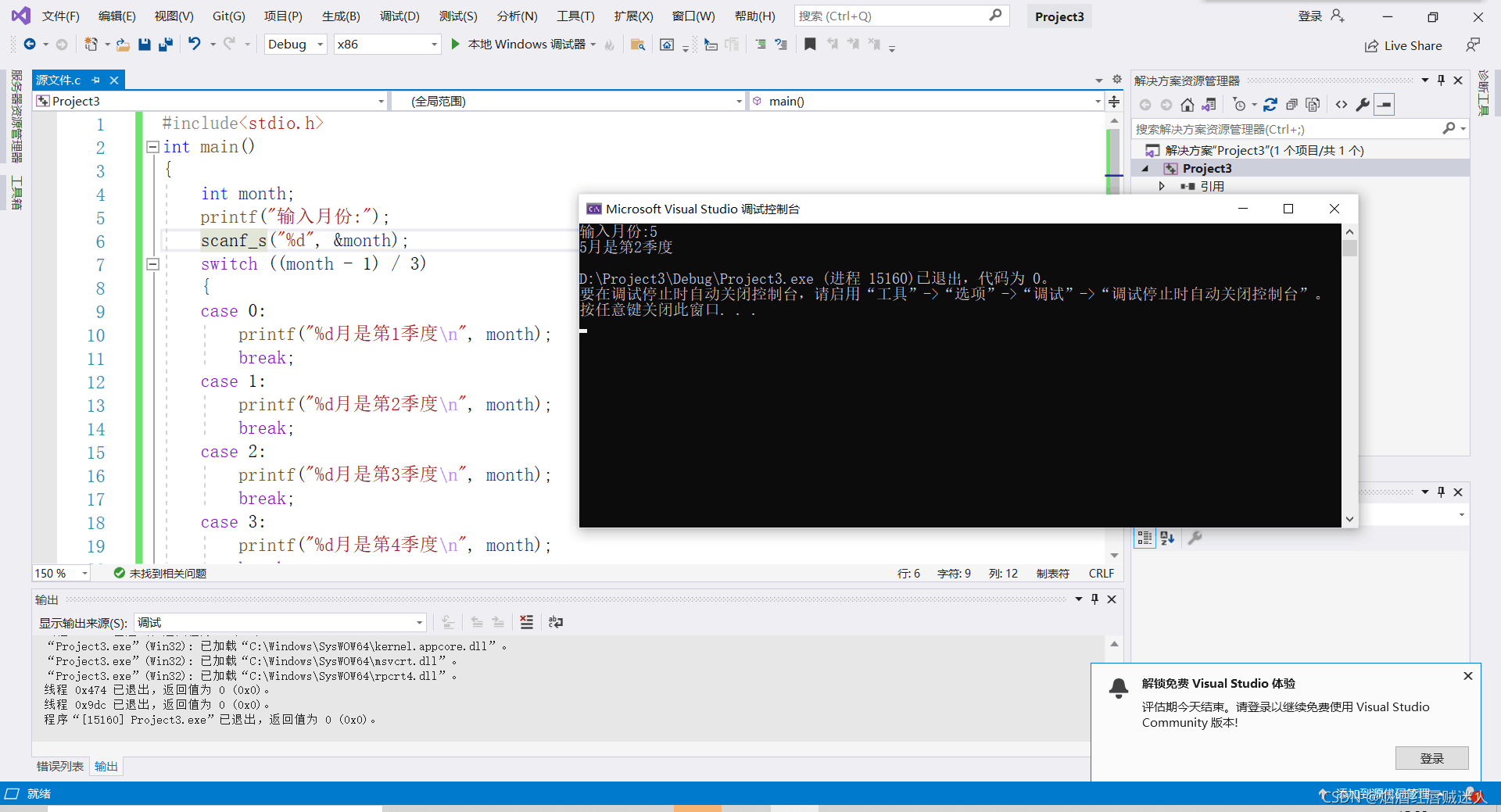
Task: Open the 工具(T) menu
Action: (x=575, y=16)
